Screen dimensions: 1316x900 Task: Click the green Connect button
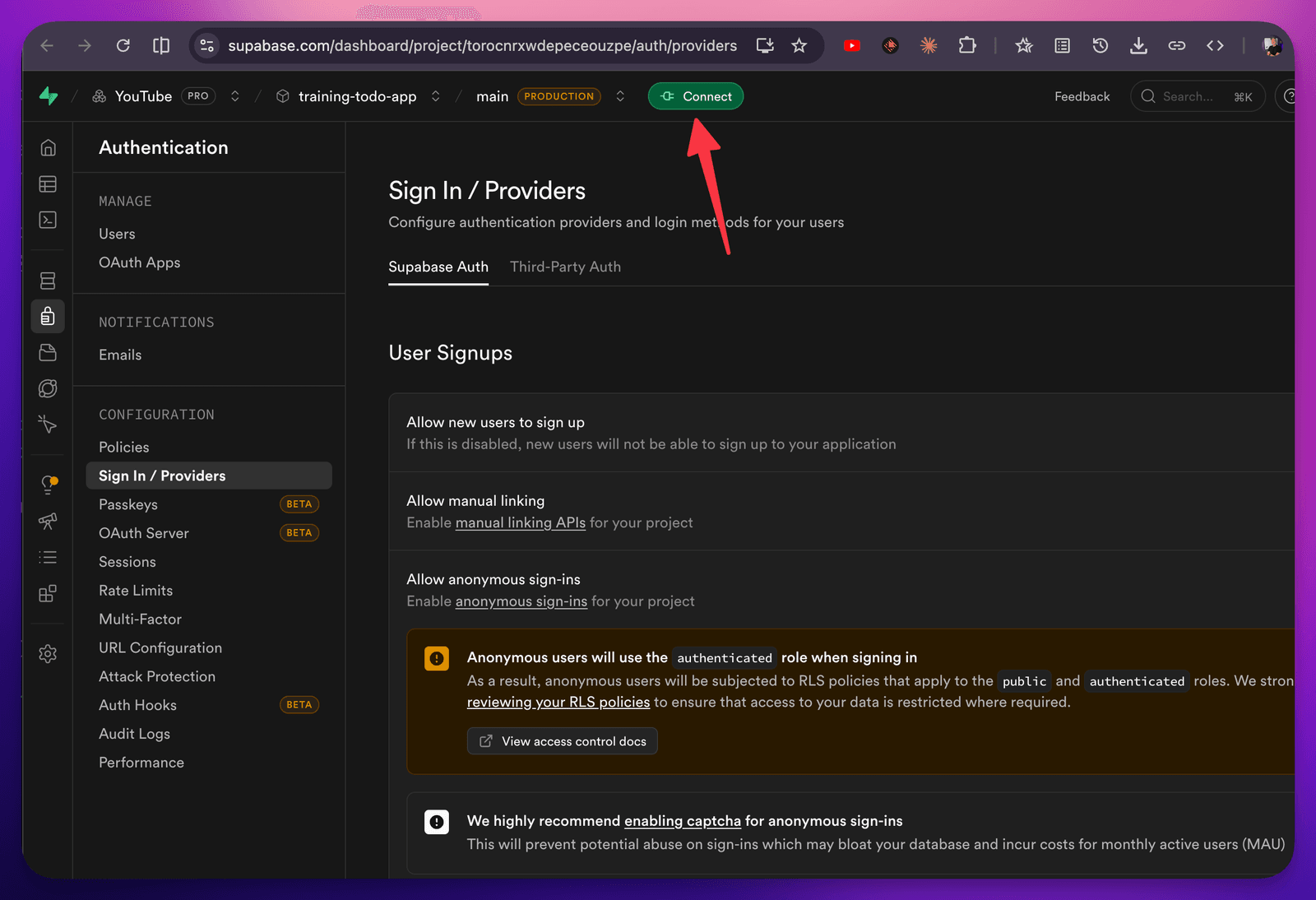[x=696, y=96]
